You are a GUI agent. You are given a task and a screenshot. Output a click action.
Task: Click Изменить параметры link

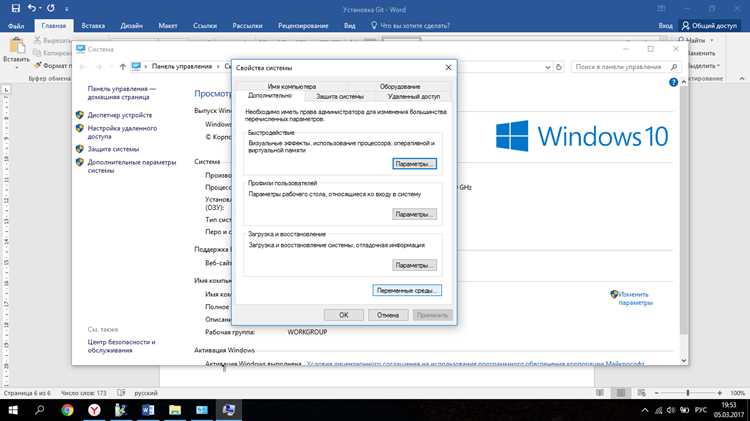point(635,299)
